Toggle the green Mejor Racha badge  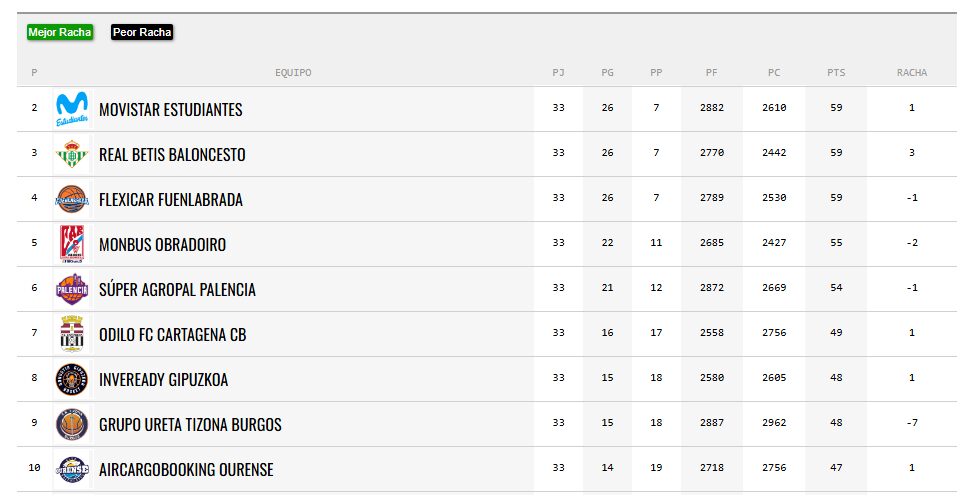60,32
